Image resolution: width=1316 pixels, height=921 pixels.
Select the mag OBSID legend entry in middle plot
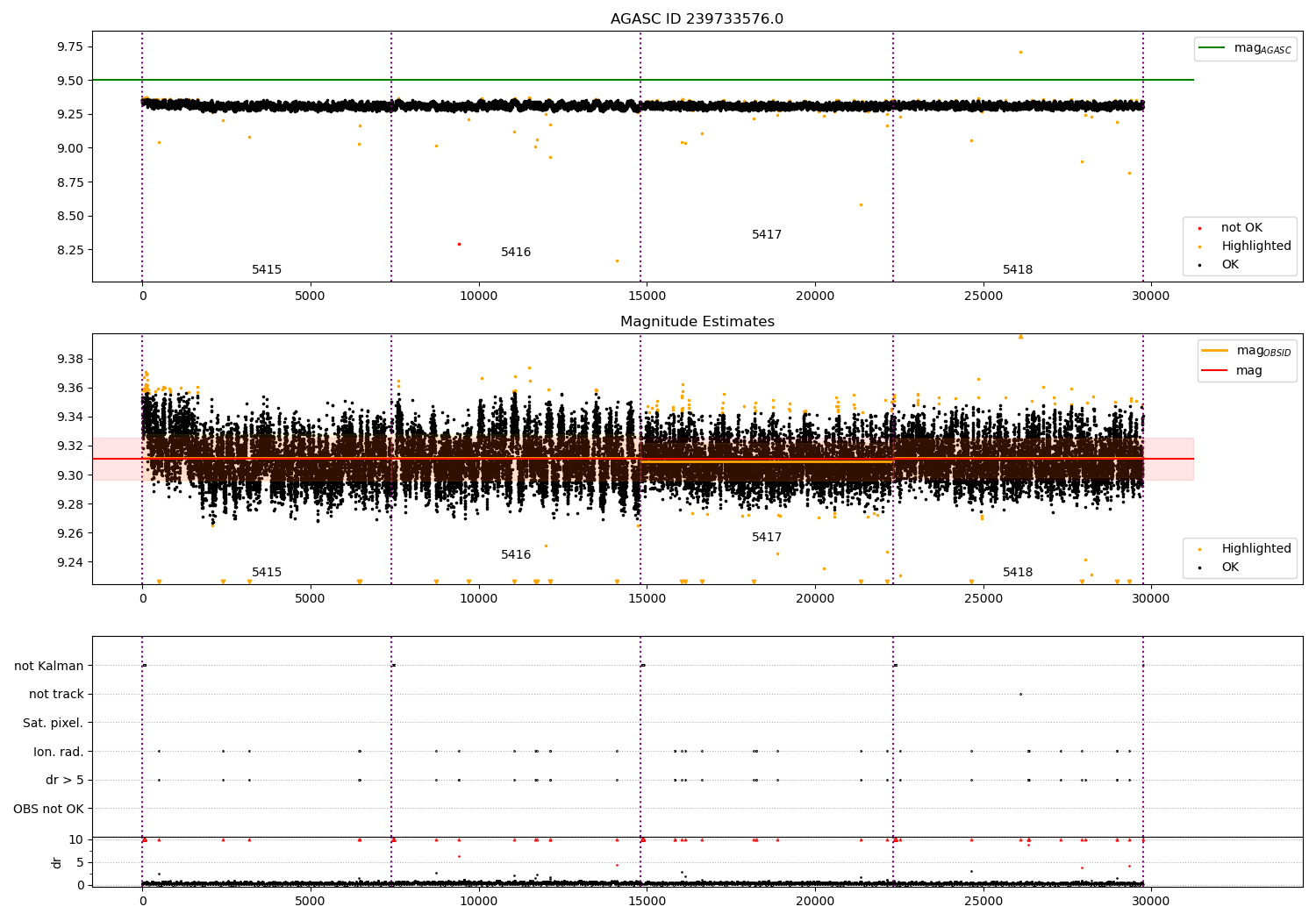coord(1247,352)
